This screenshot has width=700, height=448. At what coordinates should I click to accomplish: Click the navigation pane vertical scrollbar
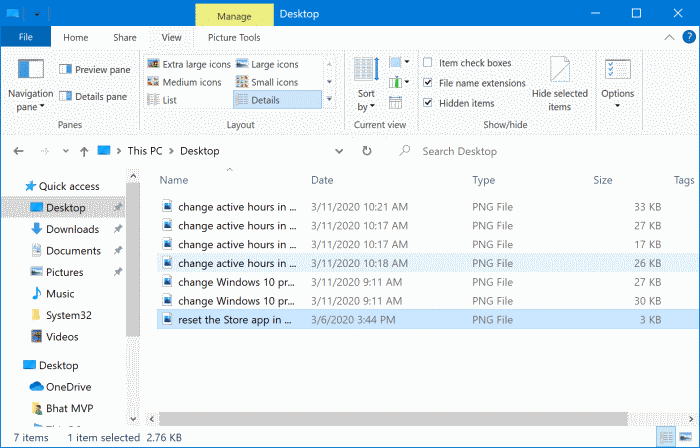click(133, 260)
